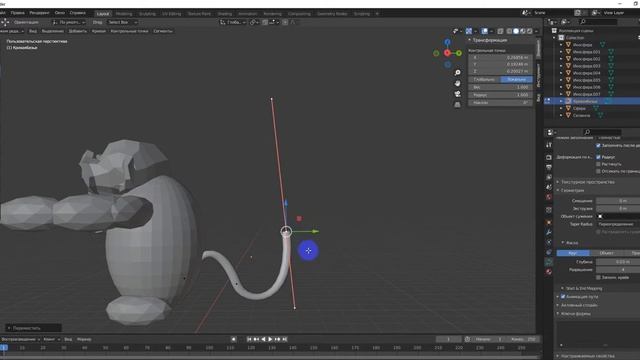Open the World properties tab icon
Image resolution: width=640 pixels, height=360 pixels.
coord(549,197)
